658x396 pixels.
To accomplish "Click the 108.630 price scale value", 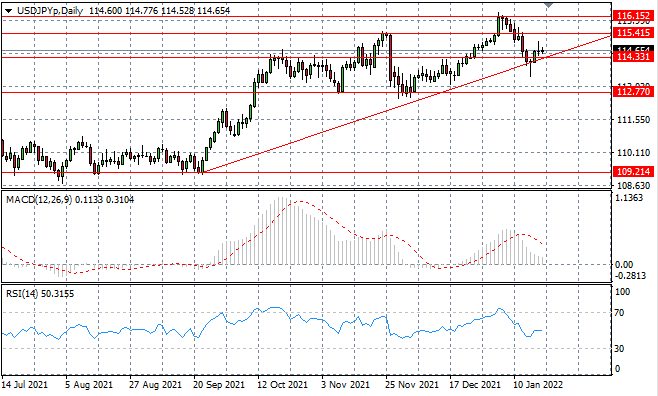I will point(633,185).
